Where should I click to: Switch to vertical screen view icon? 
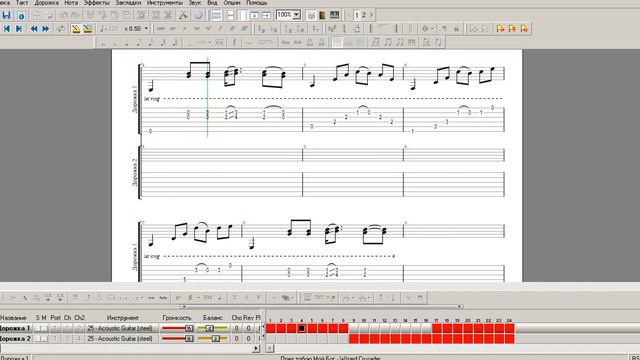[254, 16]
